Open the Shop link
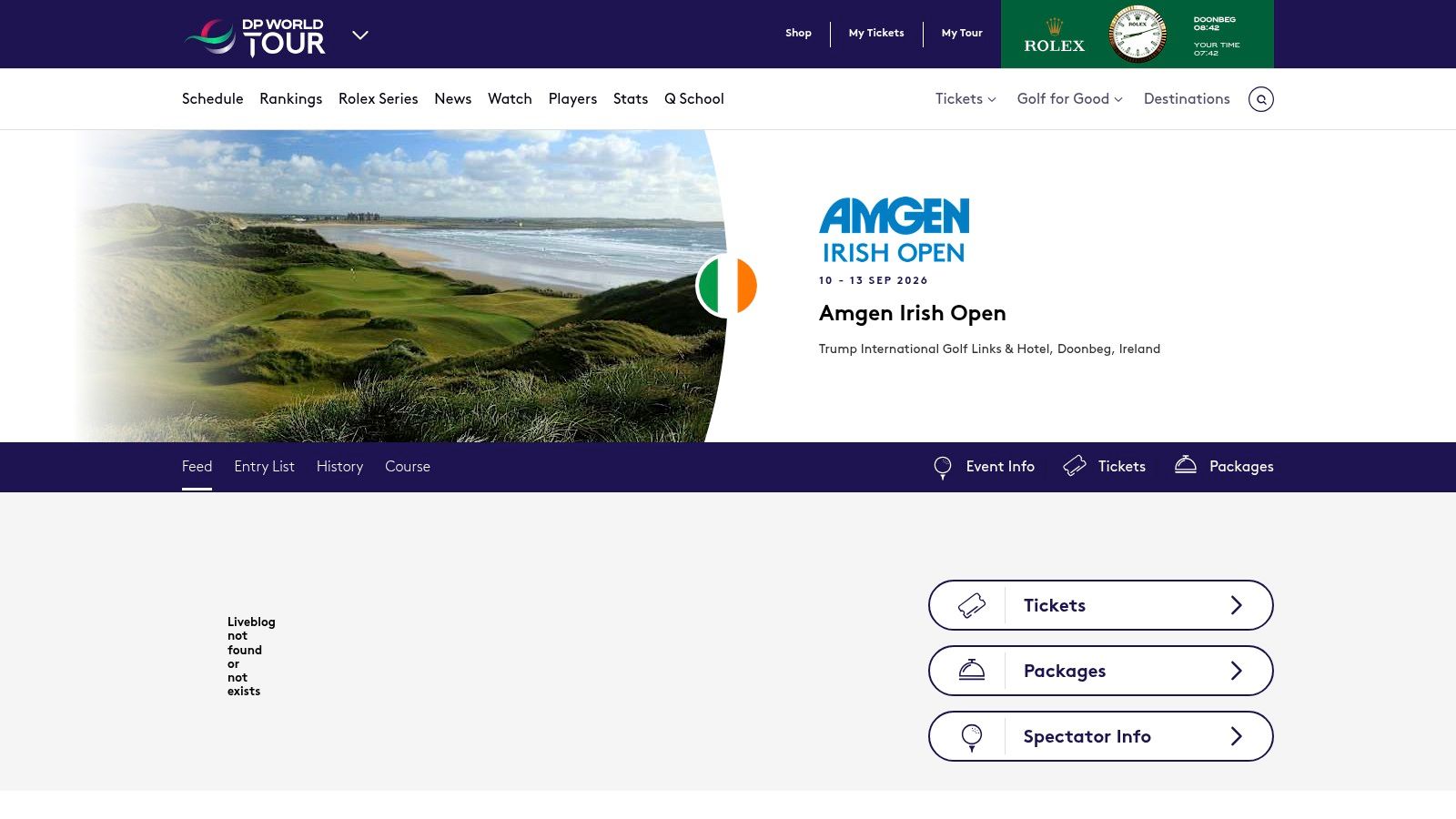Viewport: 1456px width, 819px height. pos(798,33)
